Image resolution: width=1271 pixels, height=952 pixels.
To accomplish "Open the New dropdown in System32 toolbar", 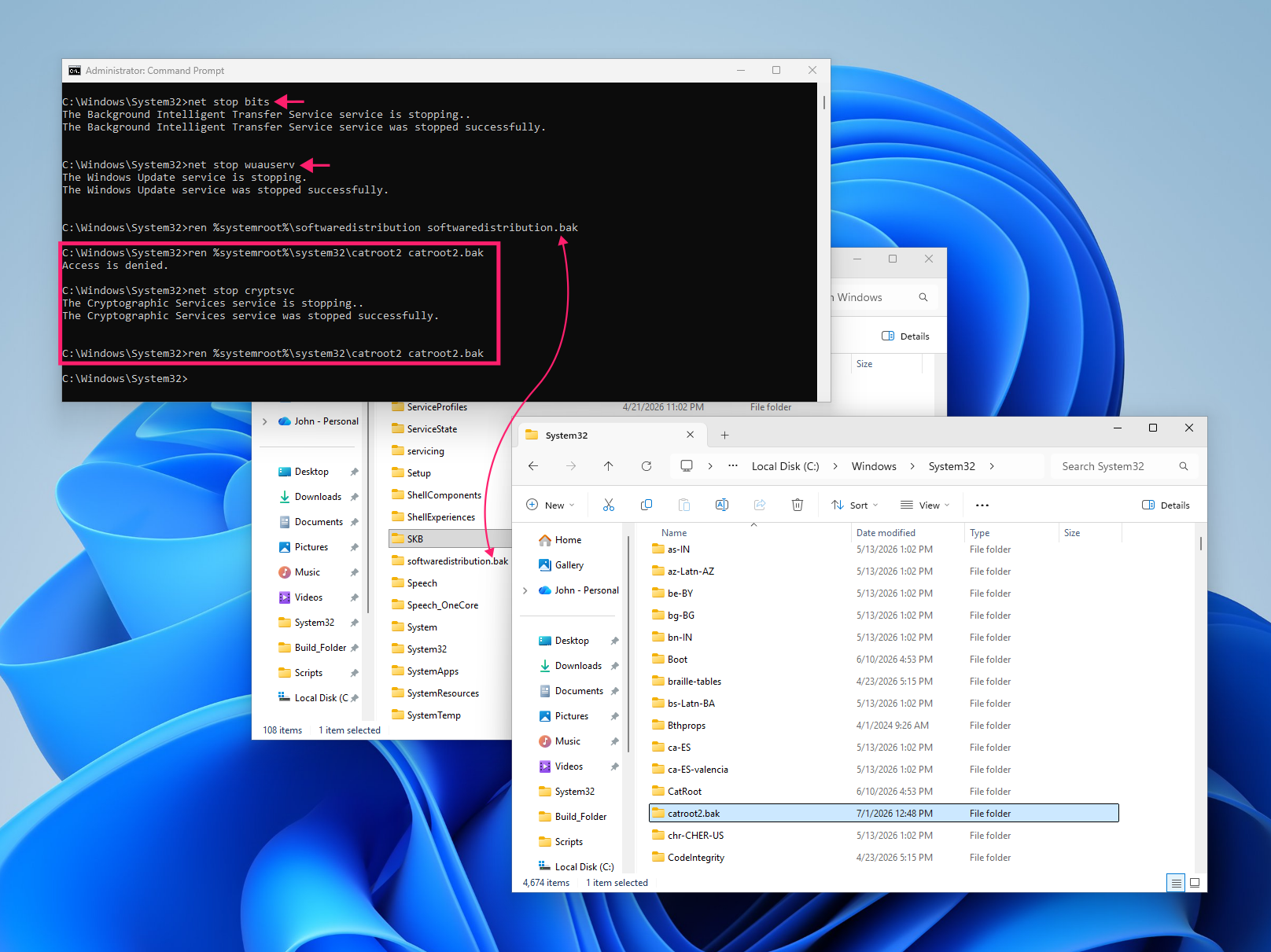I will (x=551, y=505).
